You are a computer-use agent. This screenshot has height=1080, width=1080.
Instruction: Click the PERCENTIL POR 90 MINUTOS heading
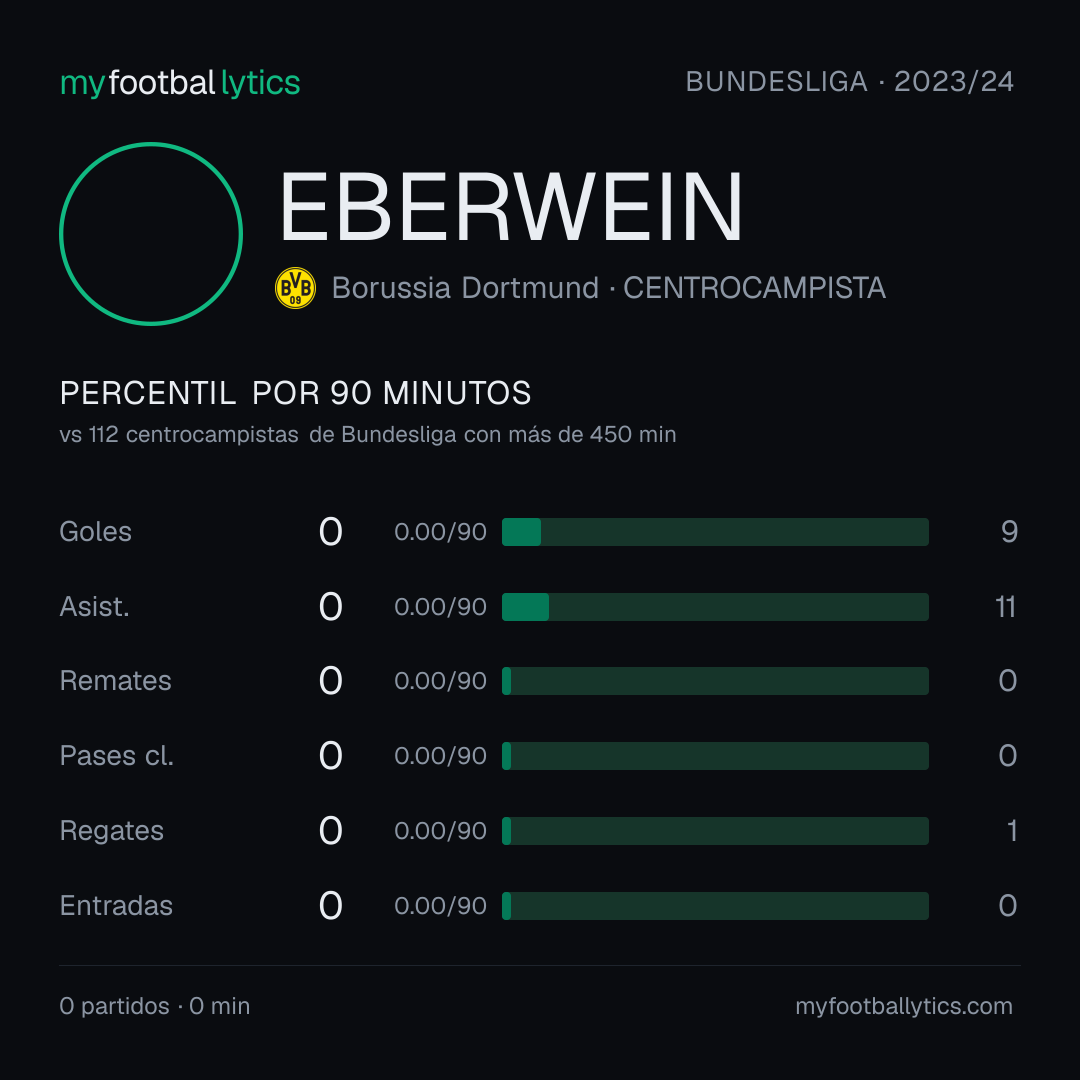pyautogui.click(x=295, y=393)
